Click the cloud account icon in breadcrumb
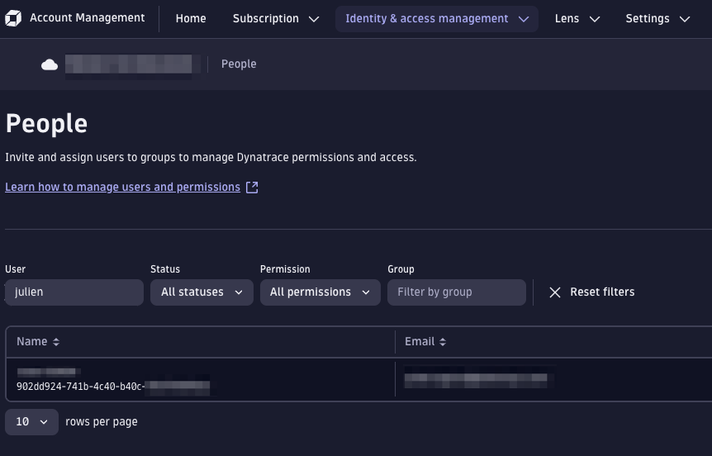Screen dimensions: 712x456 (x=49, y=65)
